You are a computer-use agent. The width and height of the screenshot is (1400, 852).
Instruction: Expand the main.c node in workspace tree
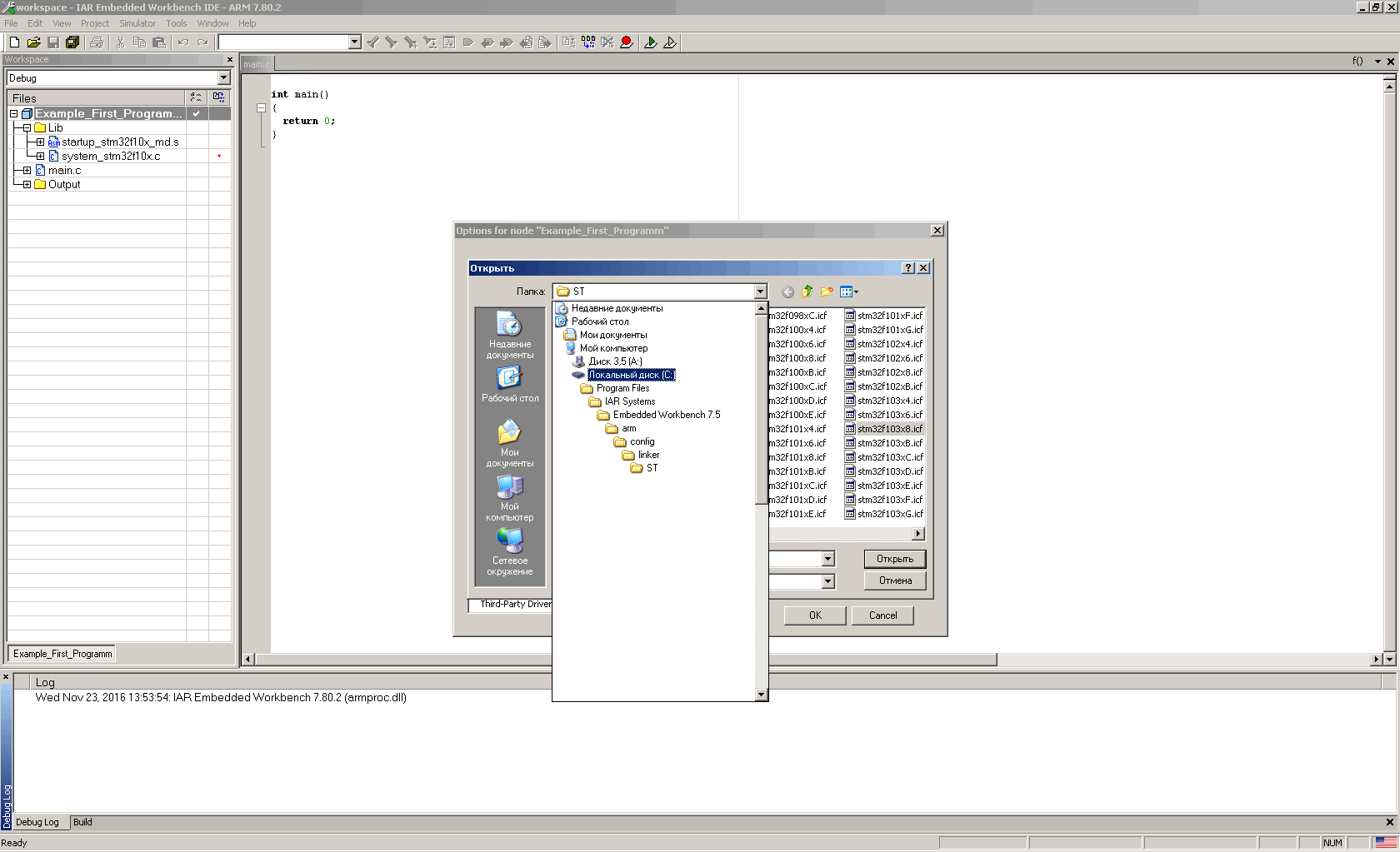coord(27,171)
